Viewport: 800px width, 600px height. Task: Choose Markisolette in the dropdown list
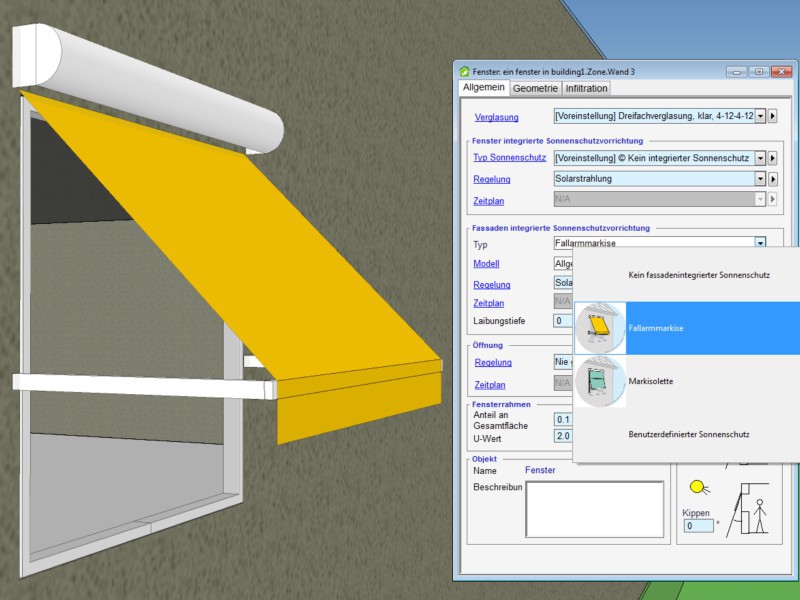click(x=686, y=381)
